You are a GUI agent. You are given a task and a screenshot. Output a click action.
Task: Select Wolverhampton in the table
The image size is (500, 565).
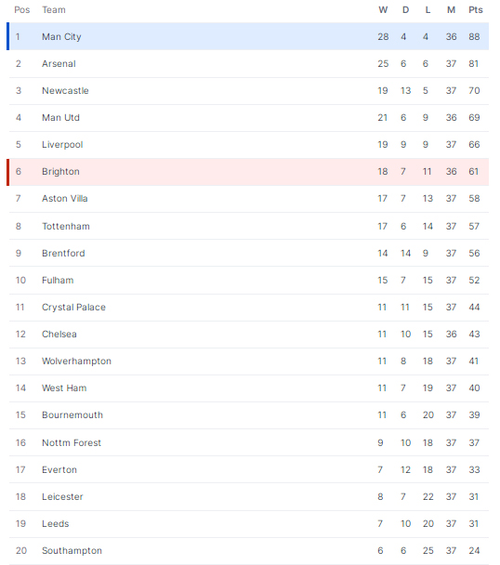[76, 361]
